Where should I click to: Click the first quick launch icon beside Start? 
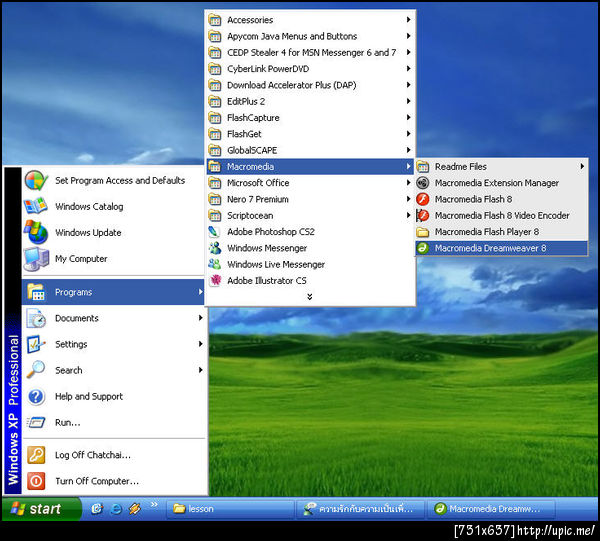tap(97, 509)
